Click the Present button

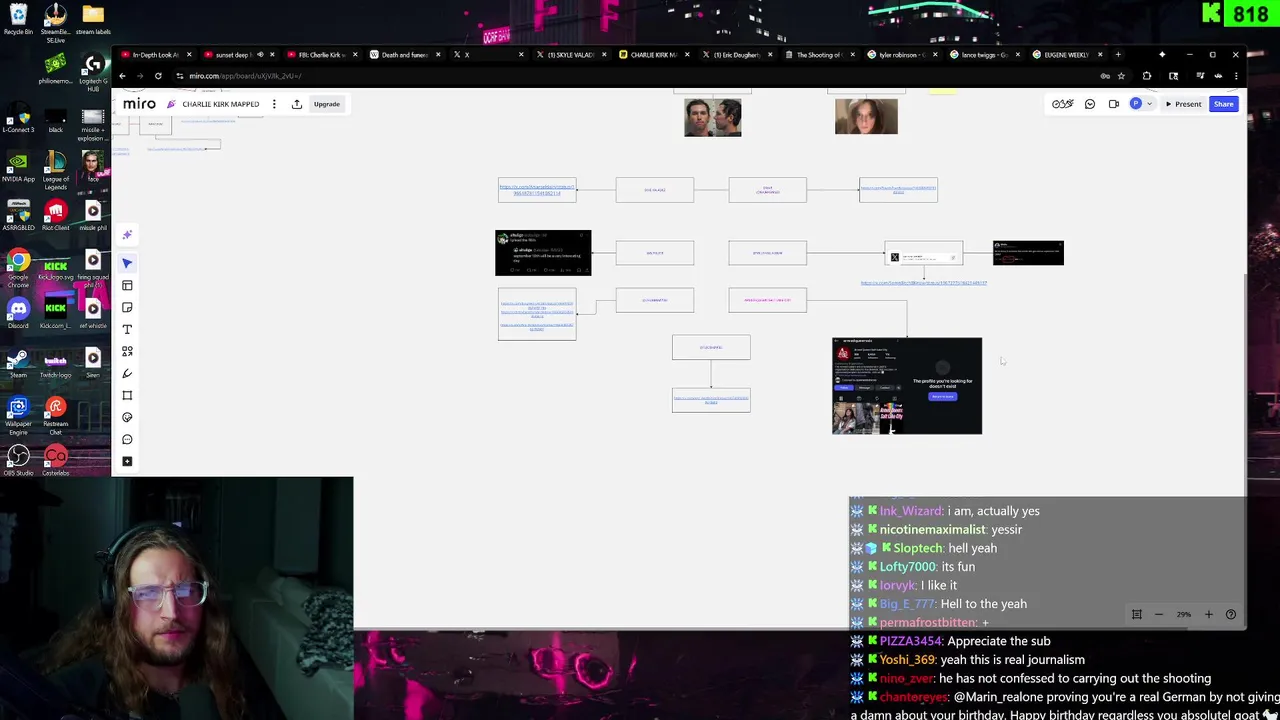tap(1183, 104)
